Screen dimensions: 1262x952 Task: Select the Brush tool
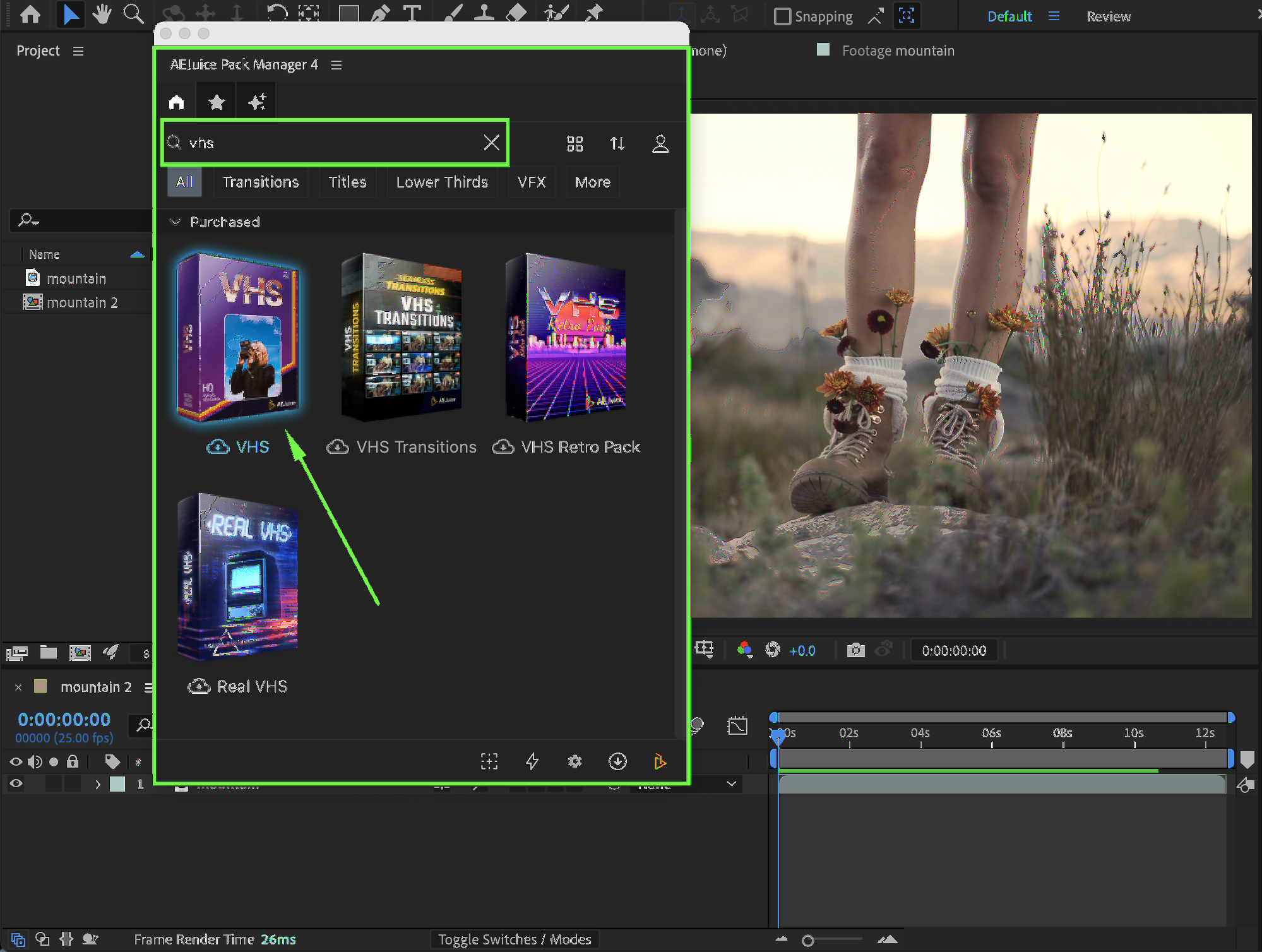(454, 14)
